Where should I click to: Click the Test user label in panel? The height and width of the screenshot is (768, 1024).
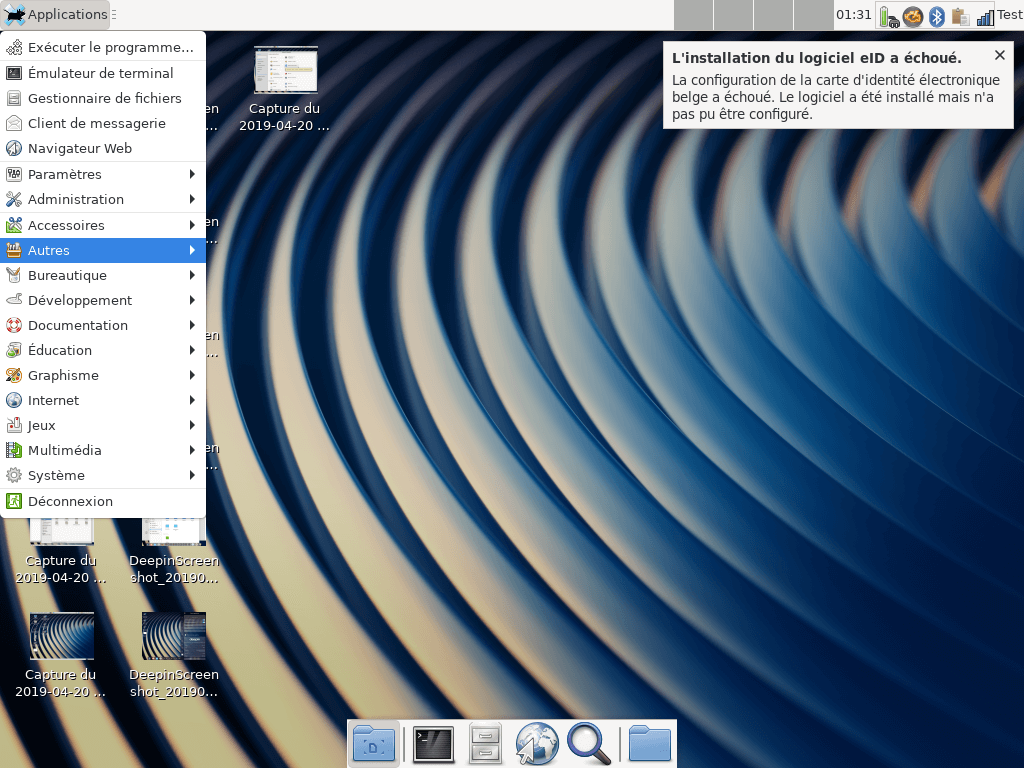pyautogui.click(x=1010, y=14)
